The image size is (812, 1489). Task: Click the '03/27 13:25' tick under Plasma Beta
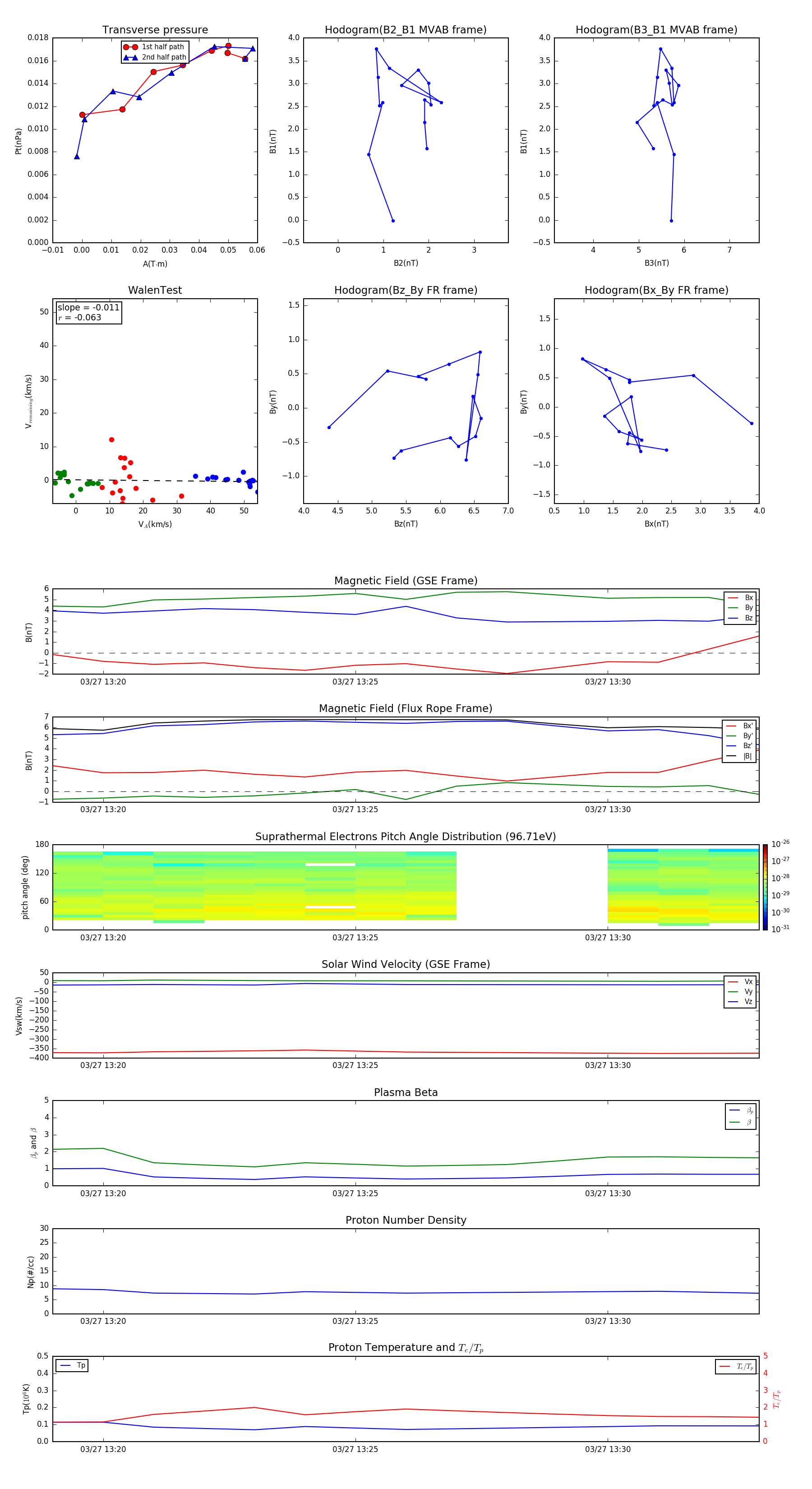tap(355, 1193)
